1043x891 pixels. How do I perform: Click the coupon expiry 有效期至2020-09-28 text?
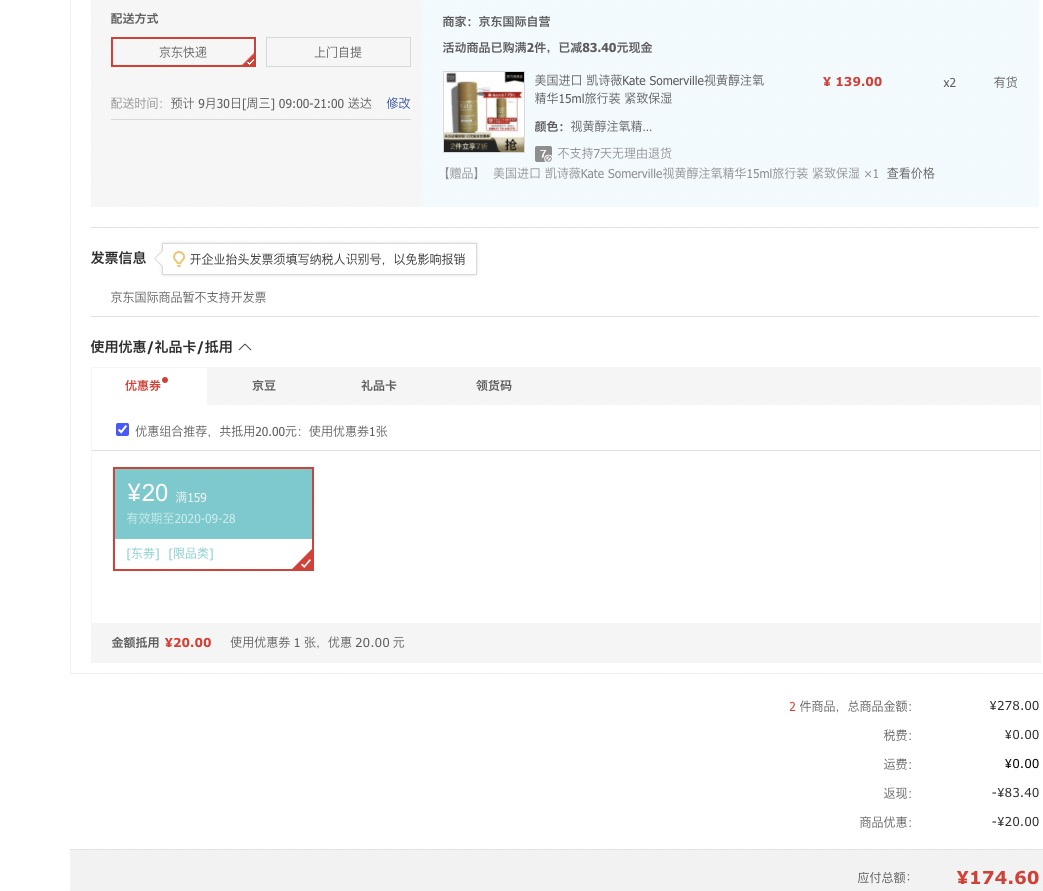click(x=181, y=518)
